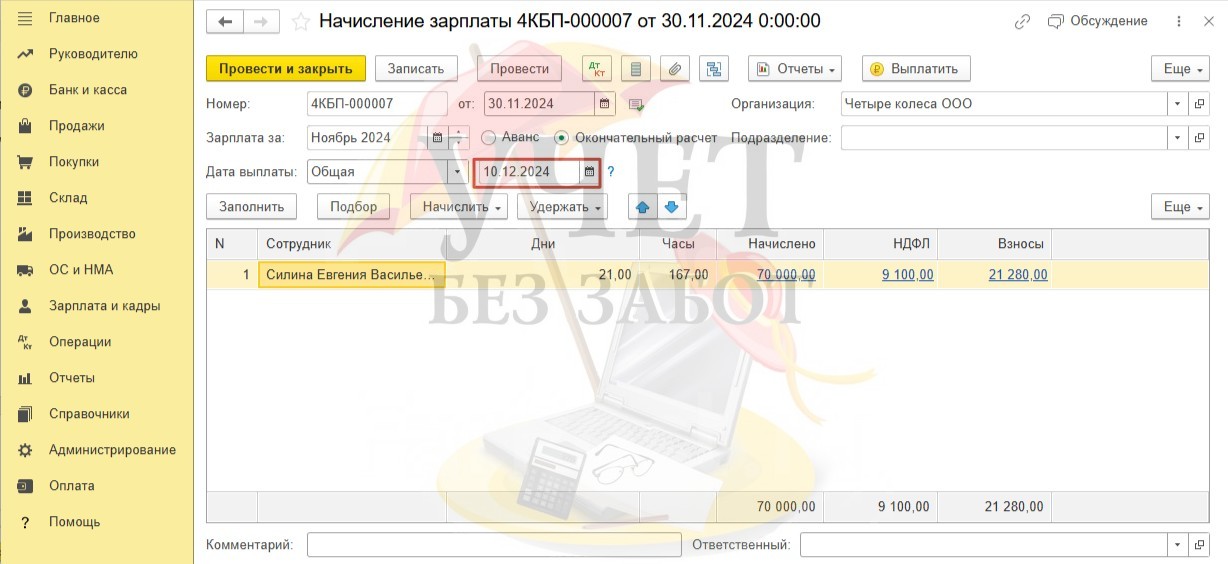Click the Дт/Кт postings icon

tap(598, 69)
